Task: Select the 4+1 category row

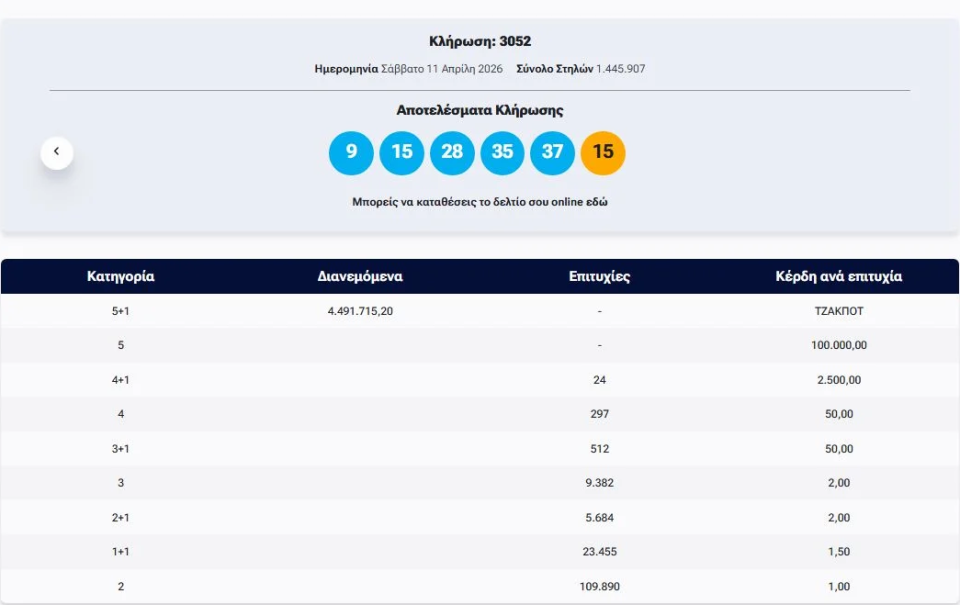Action: click(x=121, y=380)
